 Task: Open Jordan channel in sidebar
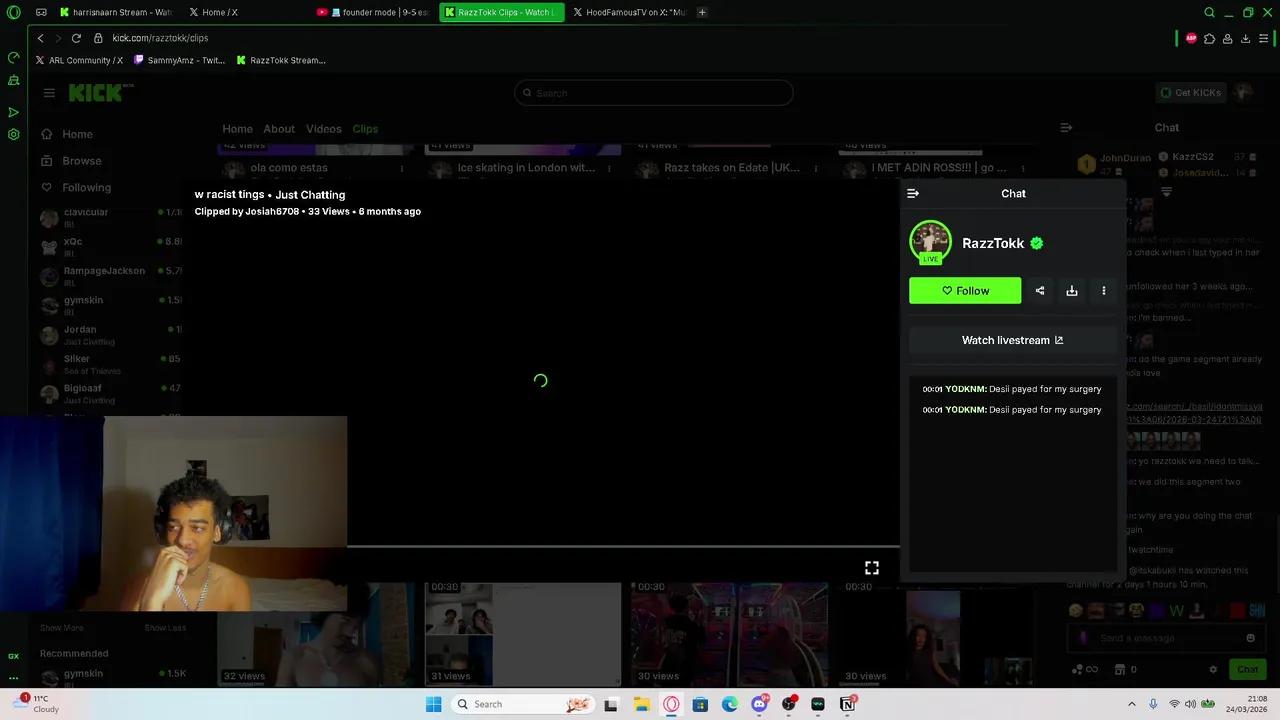click(x=110, y=333)
